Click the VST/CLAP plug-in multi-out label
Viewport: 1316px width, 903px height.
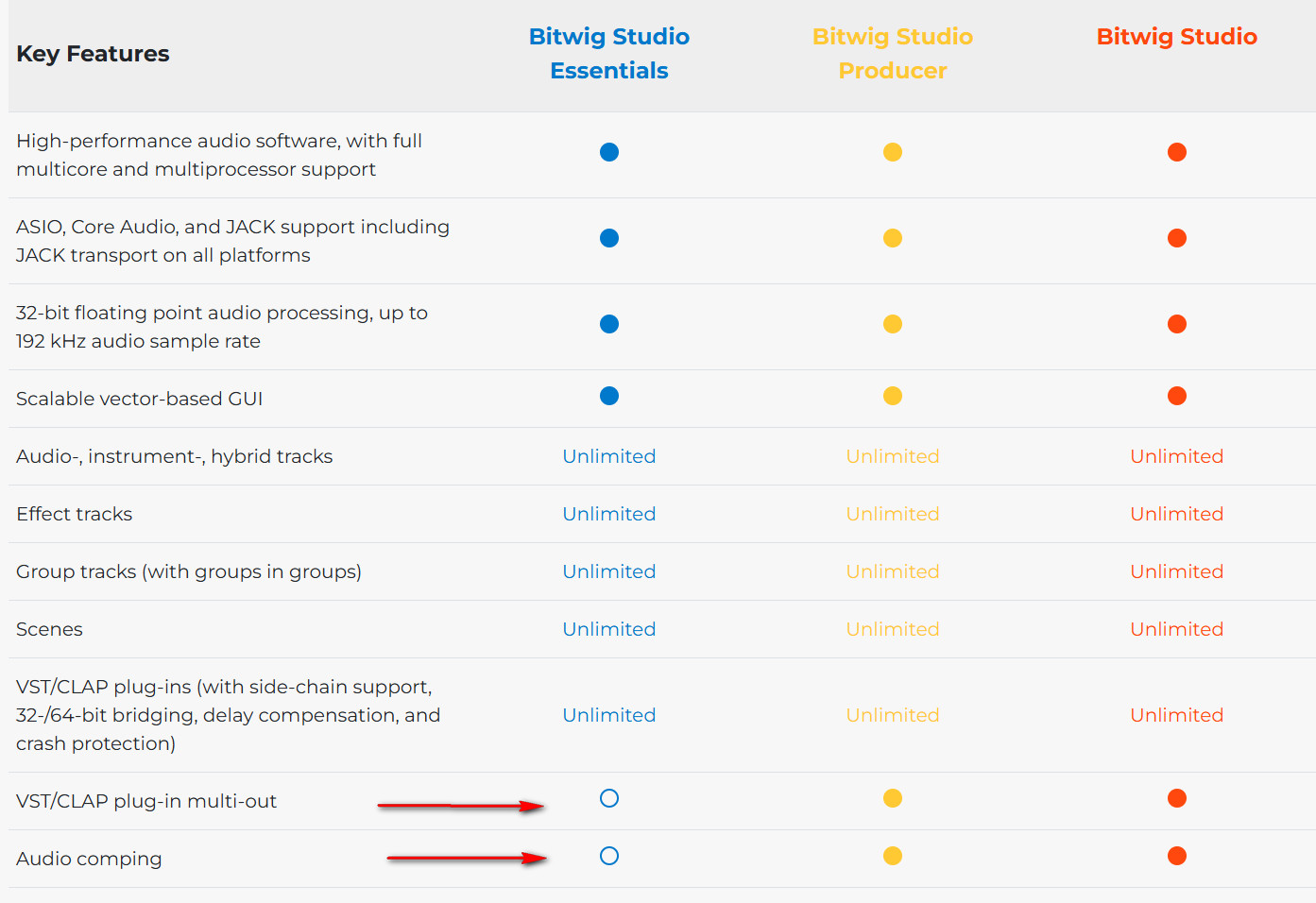[x=146, y=801]
